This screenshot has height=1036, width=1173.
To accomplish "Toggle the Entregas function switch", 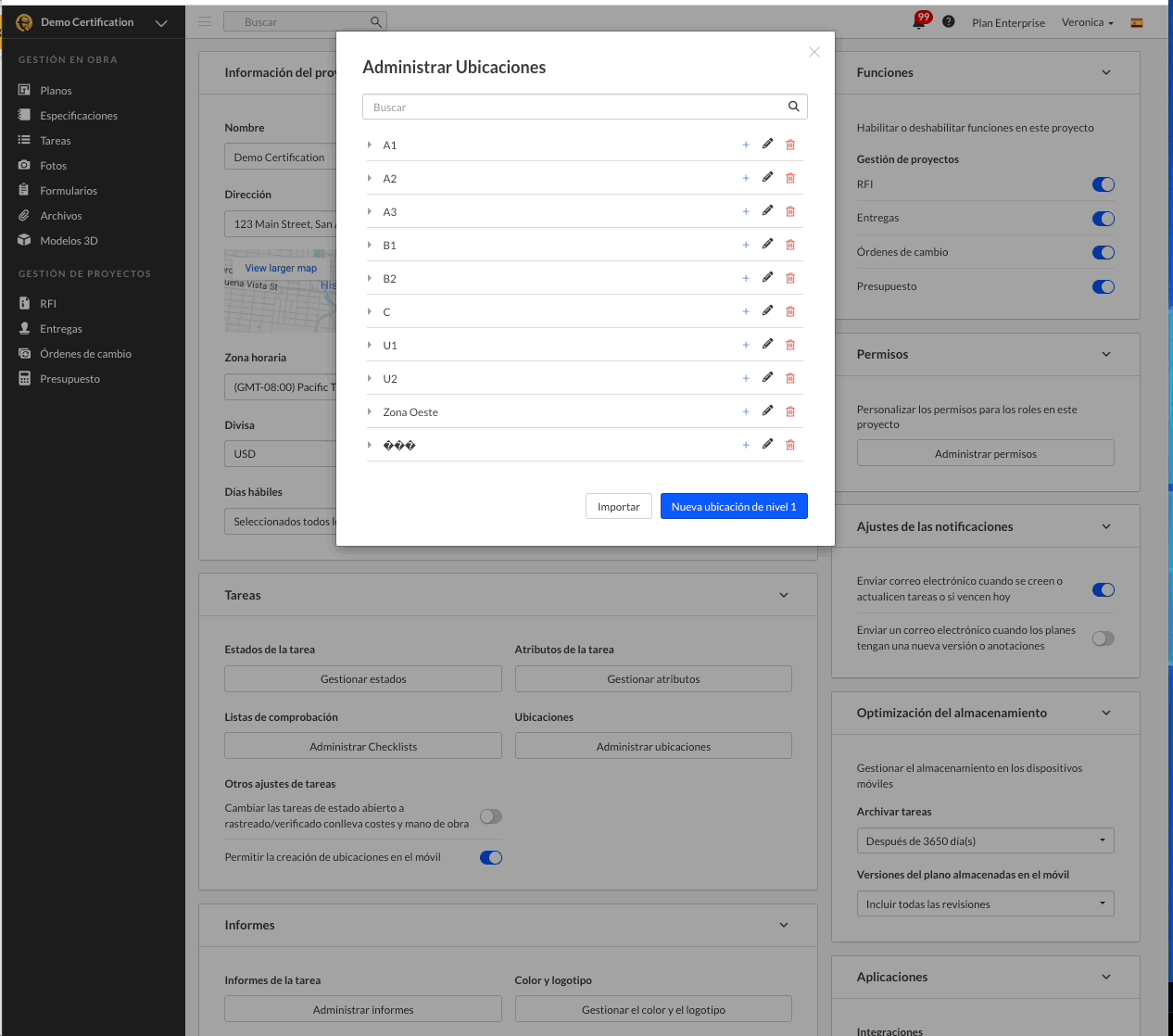I will click(x=1104, y=219).
